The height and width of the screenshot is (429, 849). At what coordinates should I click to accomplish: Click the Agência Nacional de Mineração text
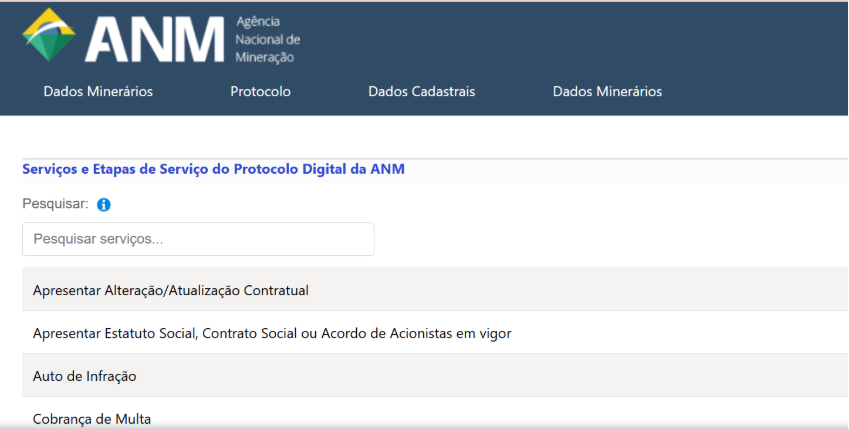point(267,40)
